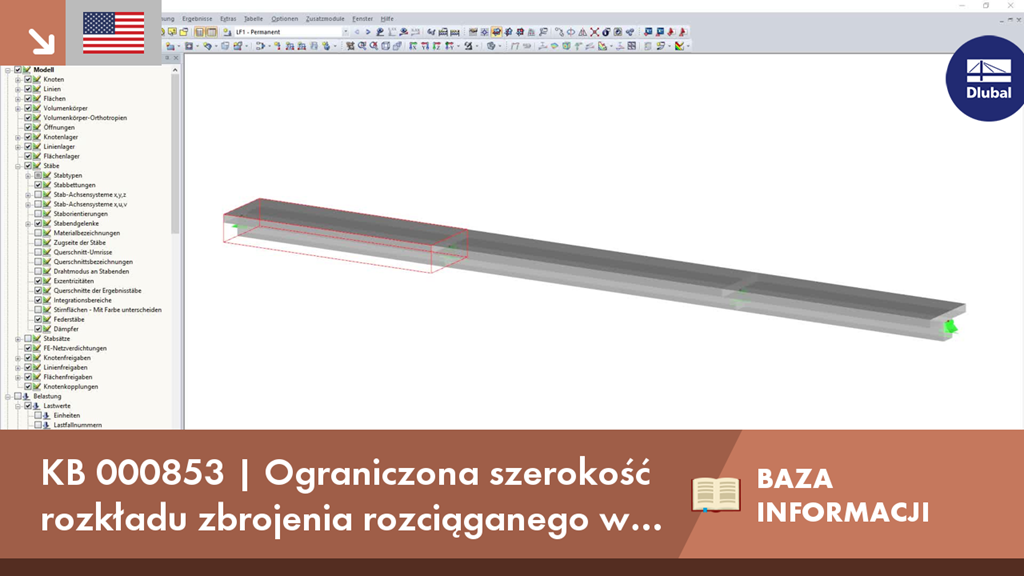This screenshot has width=1024, height=576.
Task: Click the highlighted orange display icon in top toolbar
Action: (497, 32)
